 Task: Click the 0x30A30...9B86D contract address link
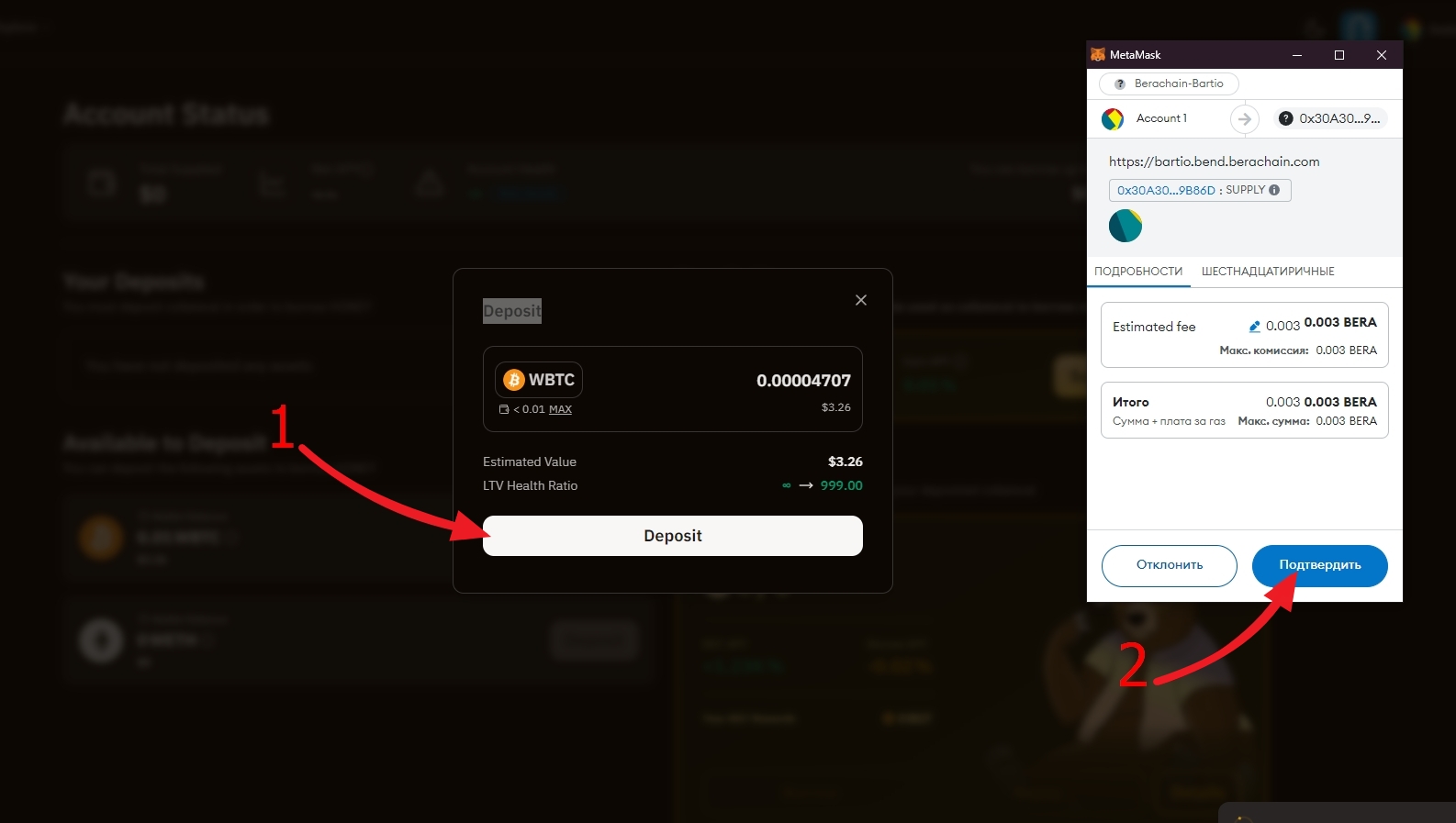tap(1166, 190)
